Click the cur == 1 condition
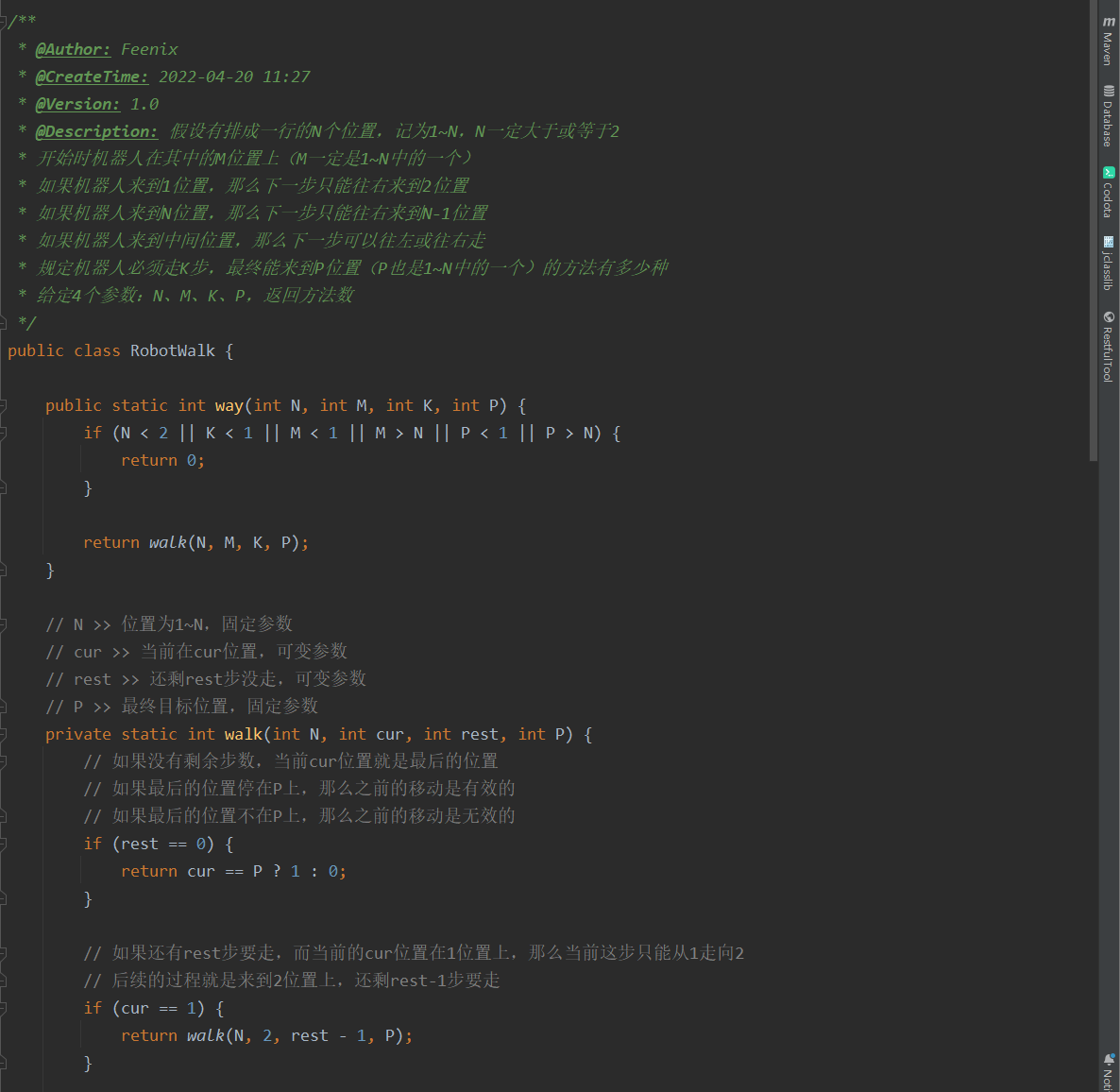 click(158, 1008)
